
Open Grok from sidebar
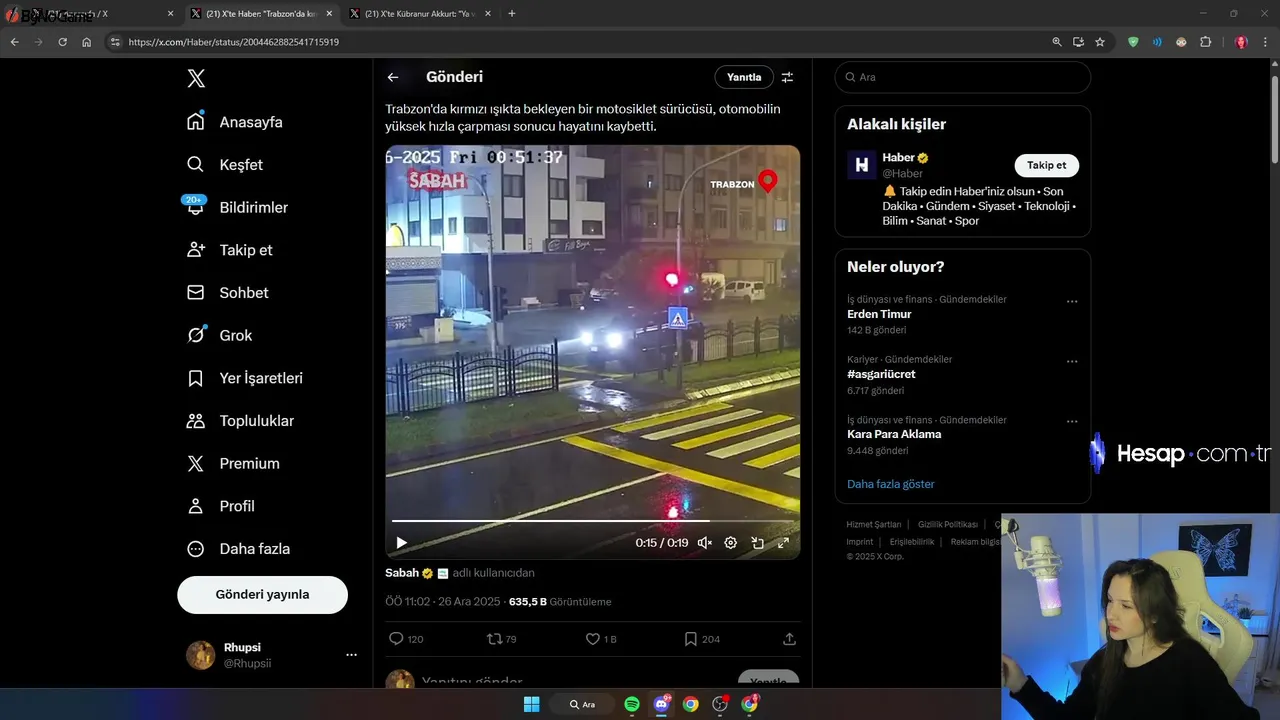tap(219, 336)
